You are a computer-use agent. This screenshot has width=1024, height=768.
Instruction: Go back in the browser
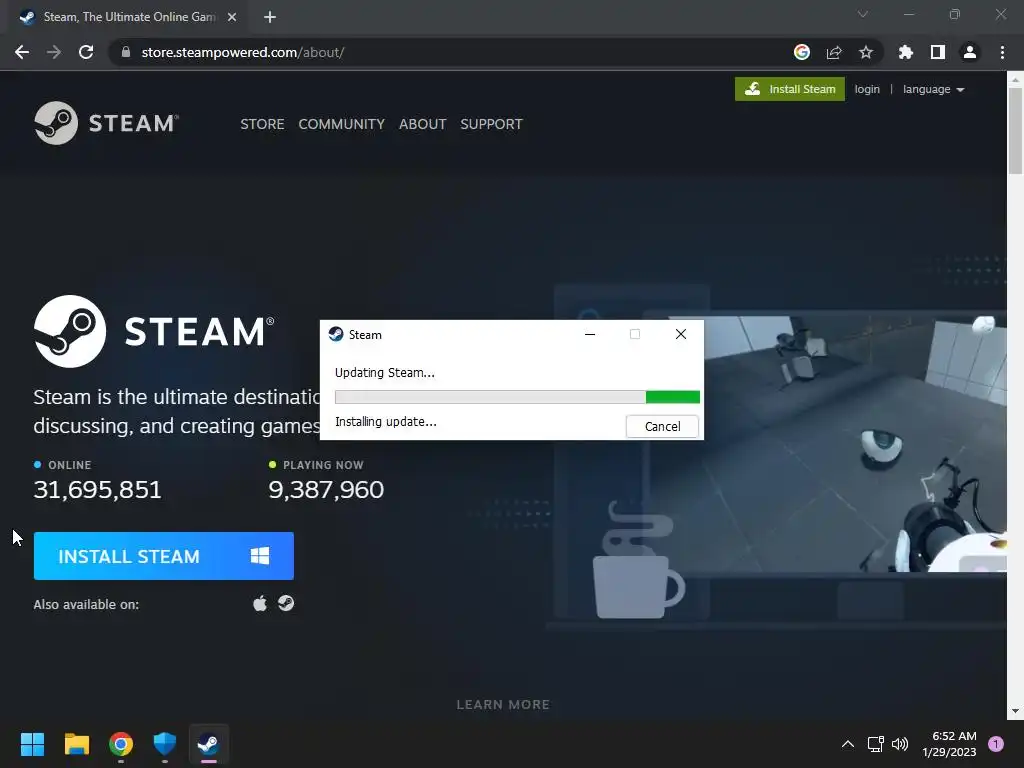coord(22,52)
